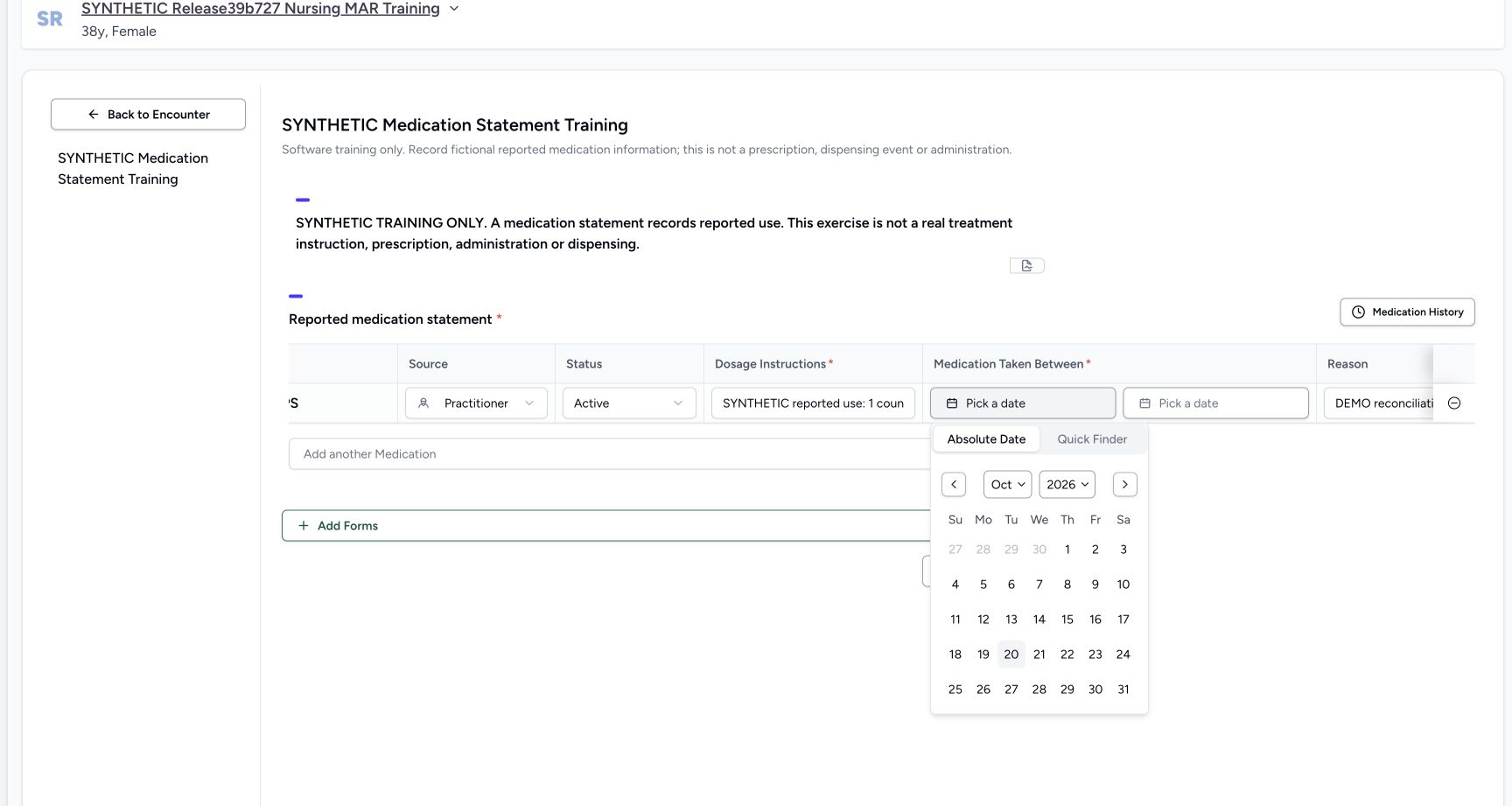Select October 26 in the calendar

(983, 690)
